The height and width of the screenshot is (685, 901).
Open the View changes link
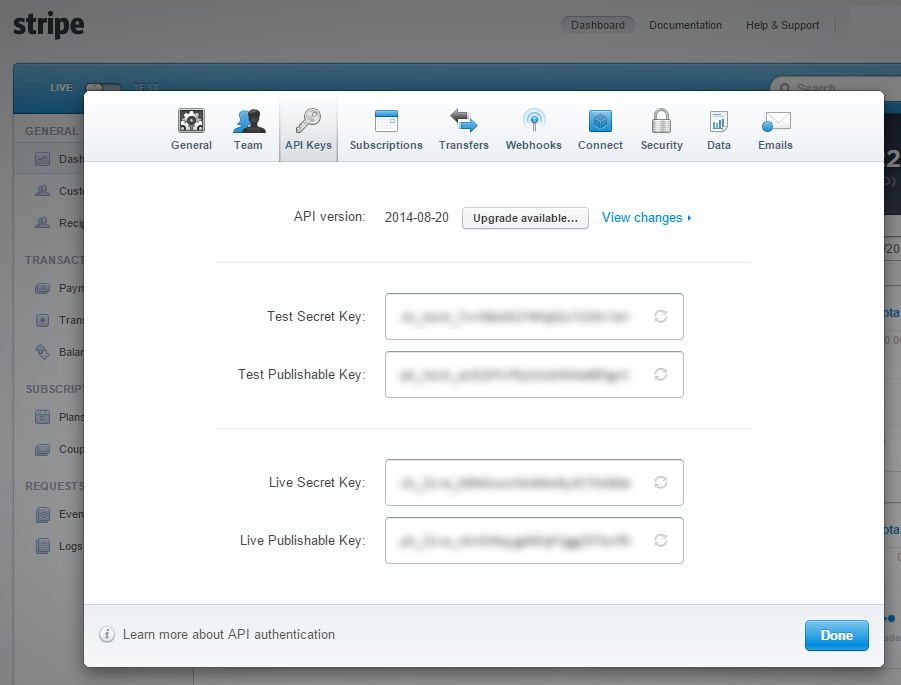pos(646,218)
